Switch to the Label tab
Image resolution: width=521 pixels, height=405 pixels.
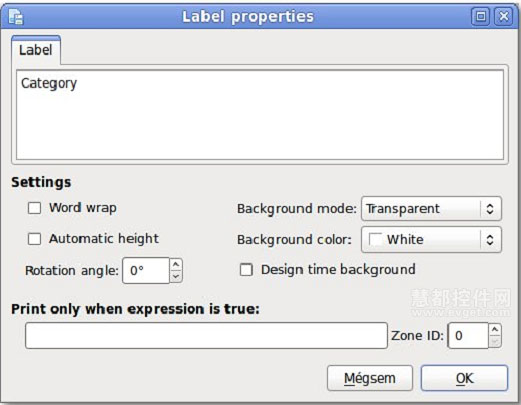pyautogui.click(x=36, y=50)
